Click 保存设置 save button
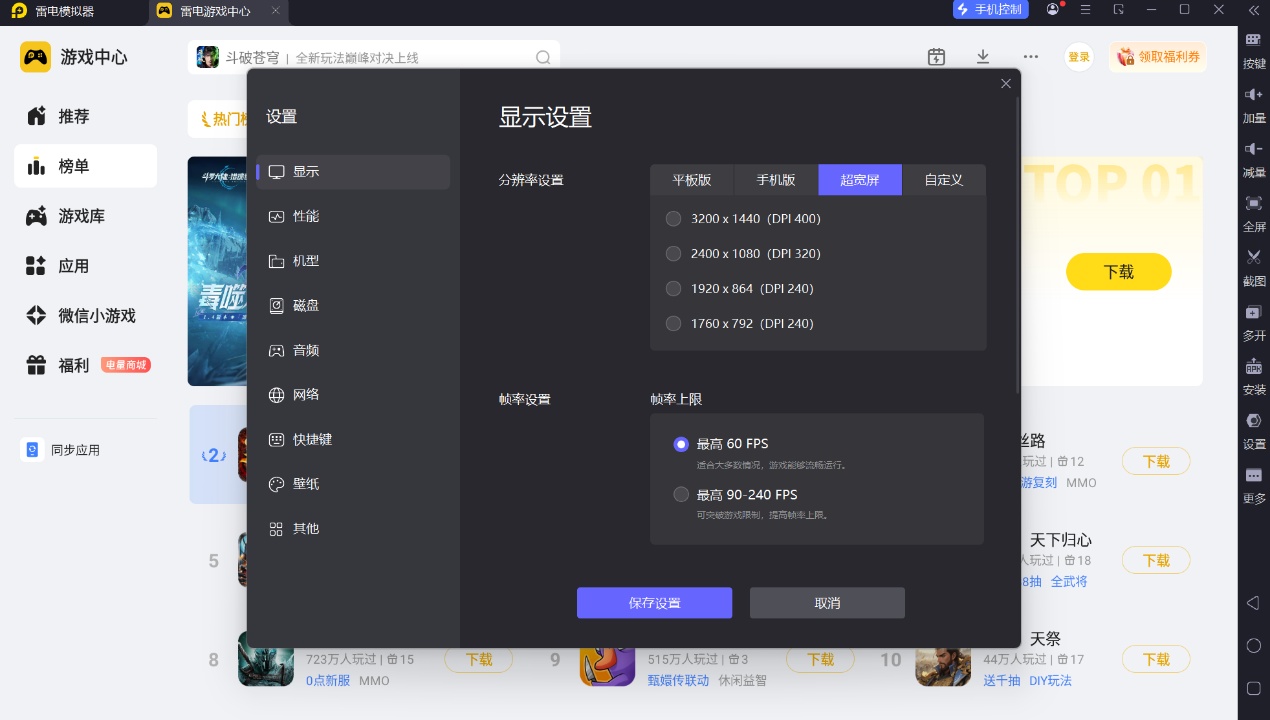1270x720 pixels. coord(654,603)
